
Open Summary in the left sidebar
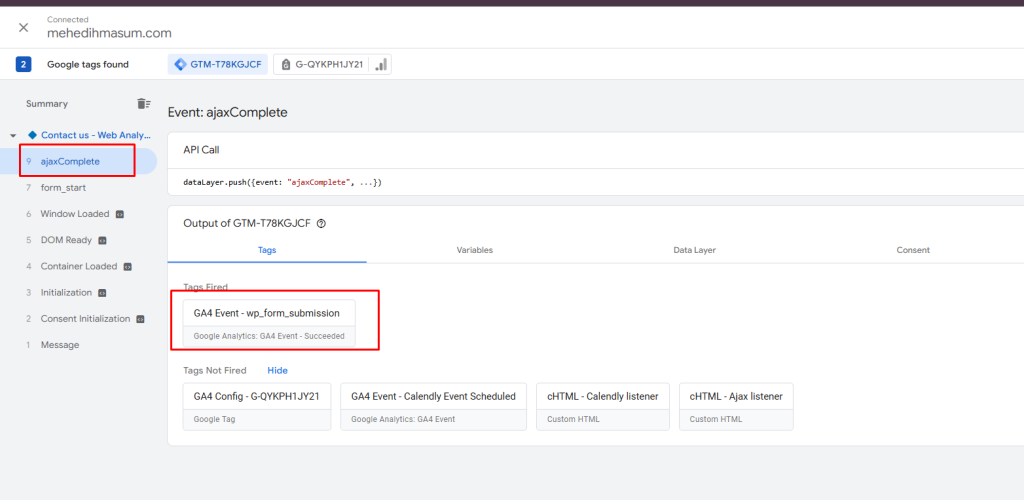pyautogui.click(x=47, y=104)
